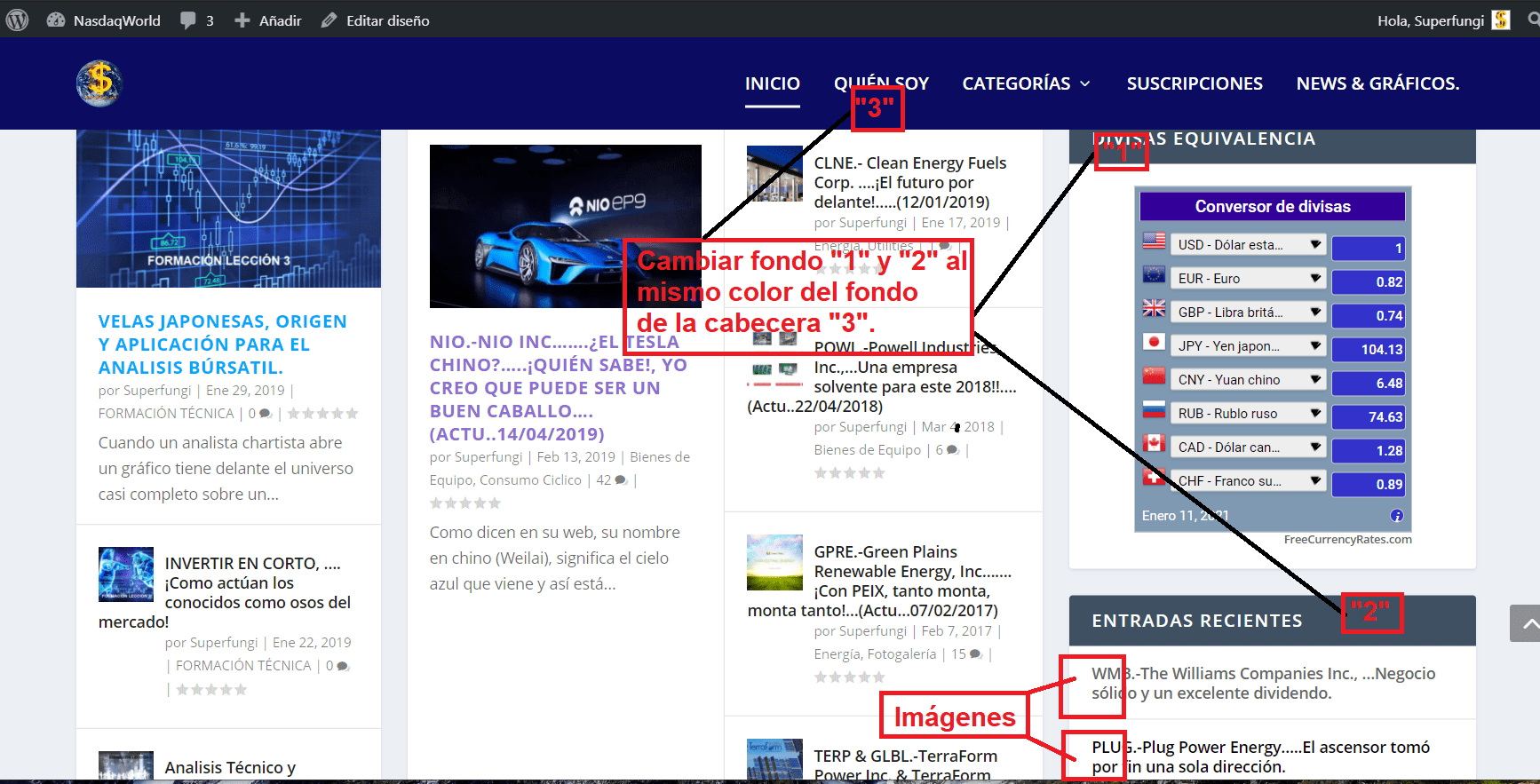The image size is (1540, 784).
Task: Click the converter info icon
Action: [1397, 516]
